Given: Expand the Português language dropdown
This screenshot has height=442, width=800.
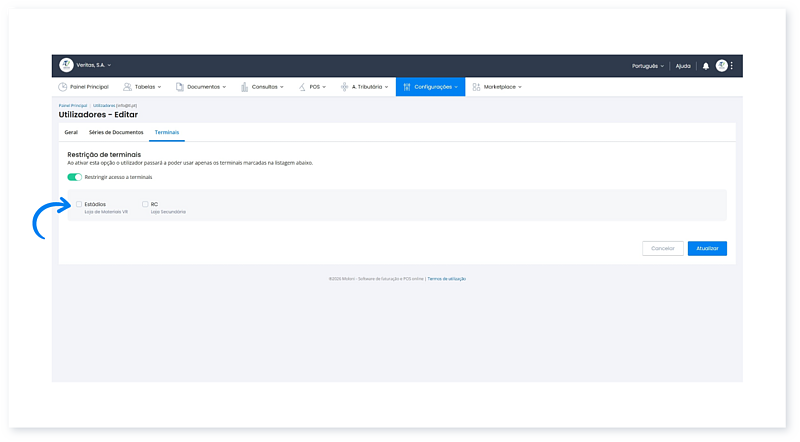Looking at the screenshot, I should coord(647,66).
